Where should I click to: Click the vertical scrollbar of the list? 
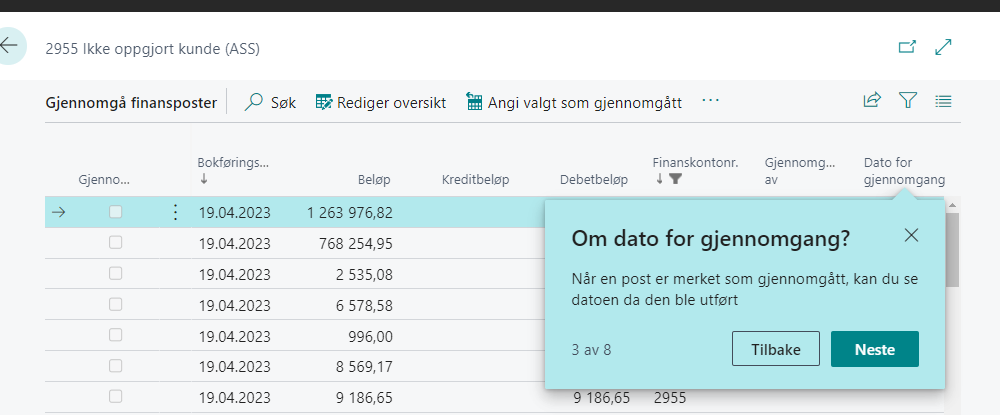953,250
